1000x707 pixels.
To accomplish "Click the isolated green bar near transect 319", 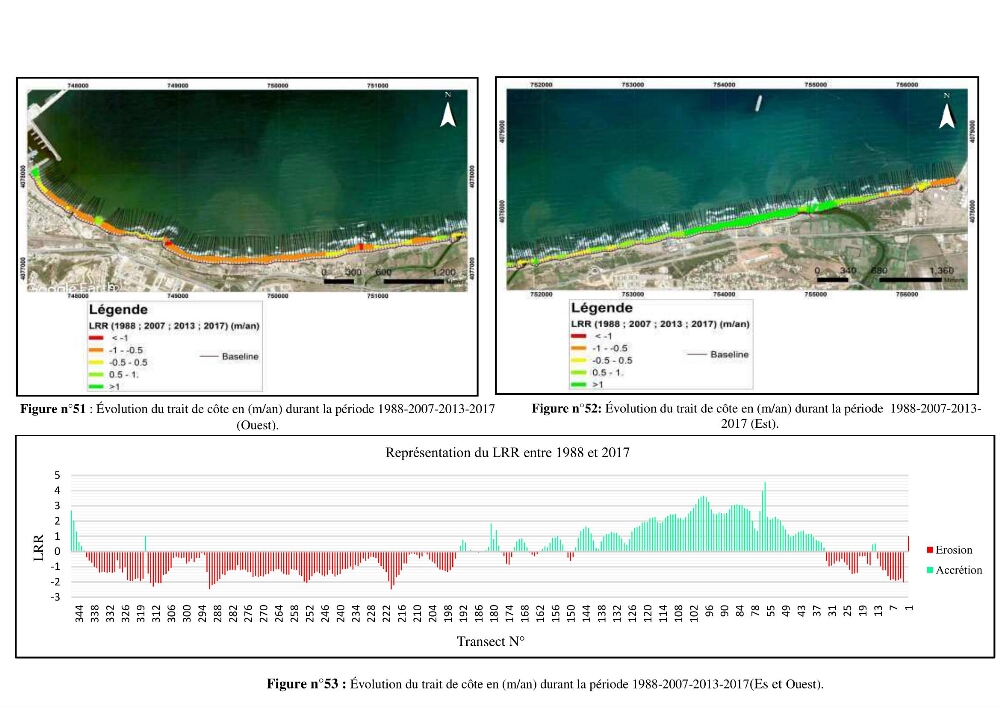I will click(145, 544).
